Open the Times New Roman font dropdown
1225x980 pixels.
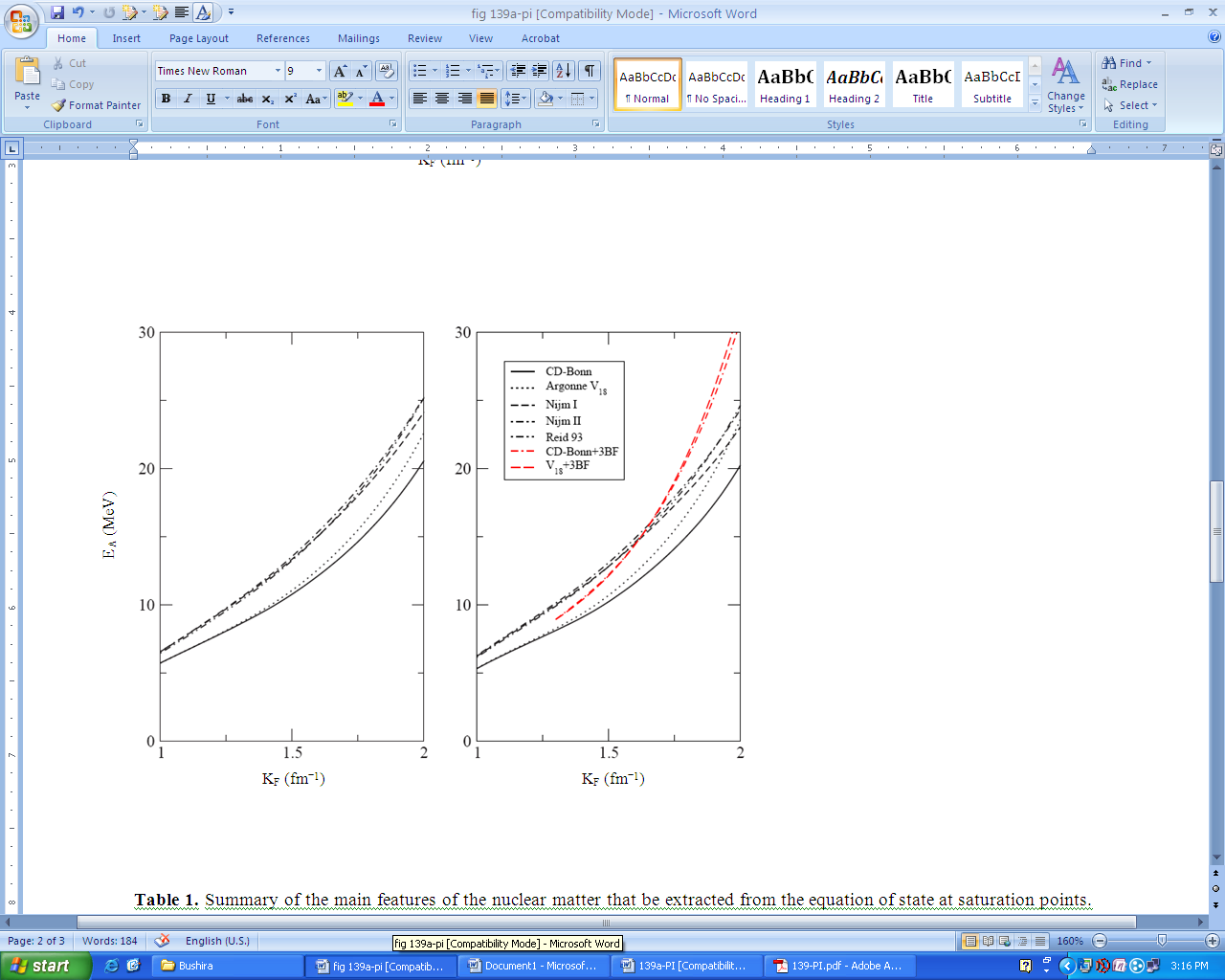point(278,71)
